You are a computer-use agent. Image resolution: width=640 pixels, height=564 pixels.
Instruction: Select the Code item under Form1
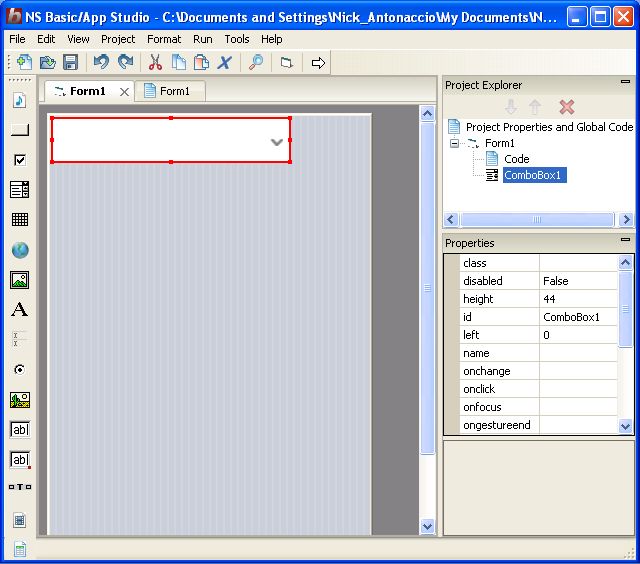click(x=516, y=159)
